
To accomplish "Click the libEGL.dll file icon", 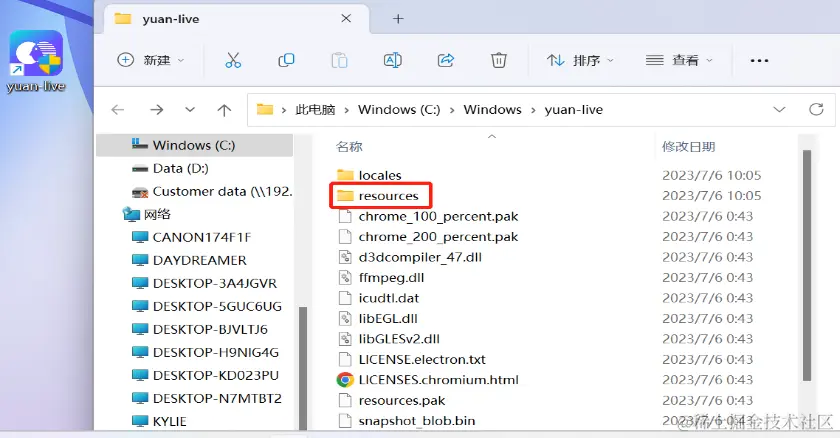I will (x=345, y=318).
